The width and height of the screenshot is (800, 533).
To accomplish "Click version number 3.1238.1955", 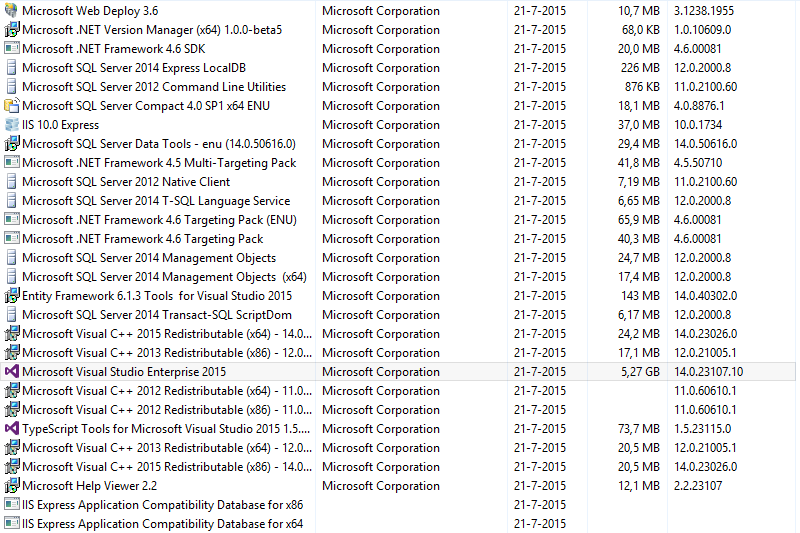I will coord(704,11).
